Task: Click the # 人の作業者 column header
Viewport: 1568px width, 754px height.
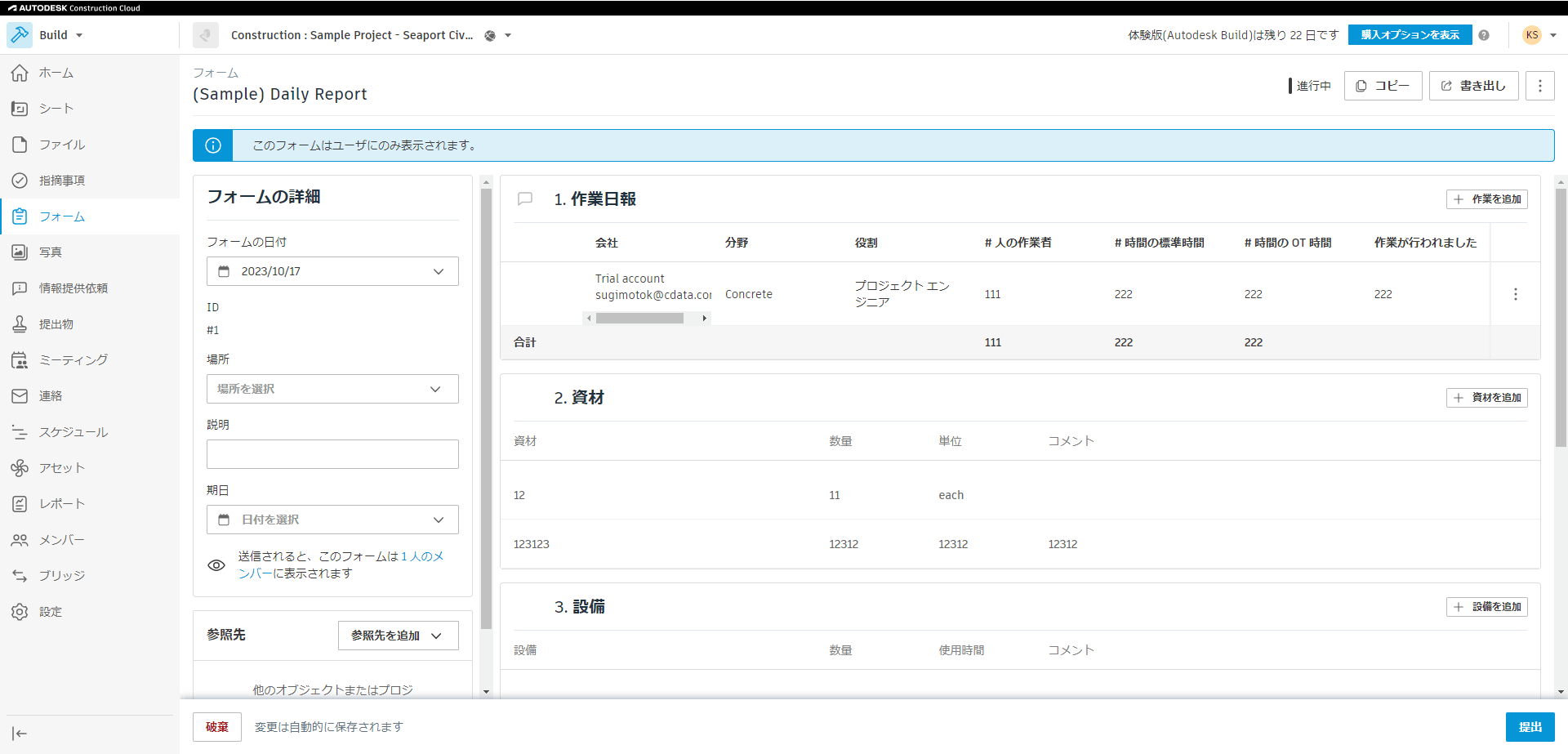Action: coord(1018,243)
